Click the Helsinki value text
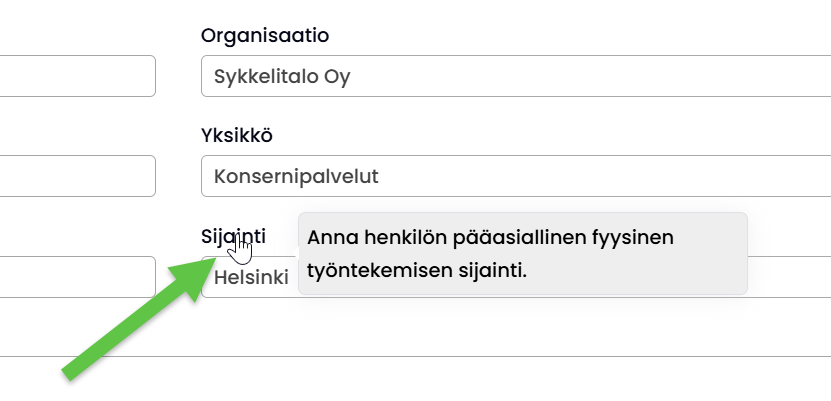The height and width of the screenshot is (401, 831). pyautogui.click(x=250, y=277)
